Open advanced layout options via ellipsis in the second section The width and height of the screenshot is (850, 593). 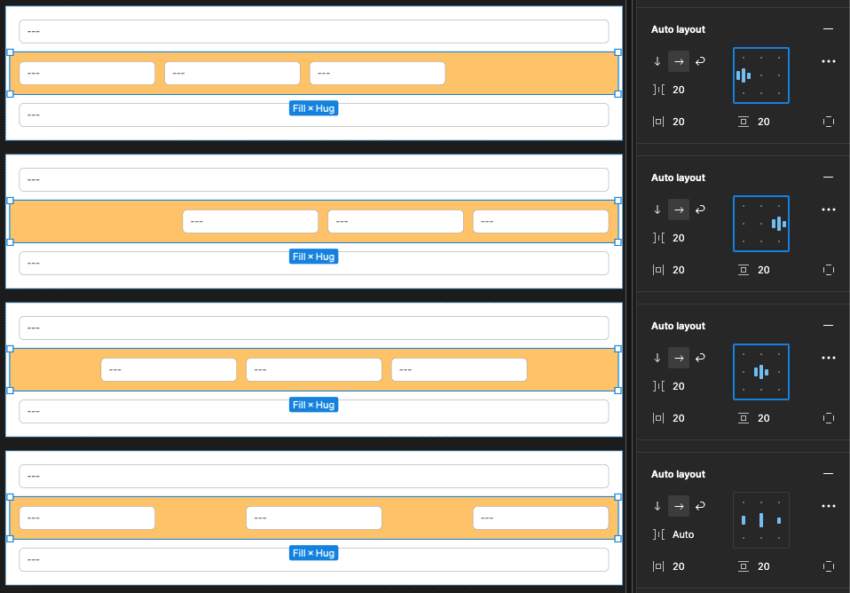(x=828, y=209)
